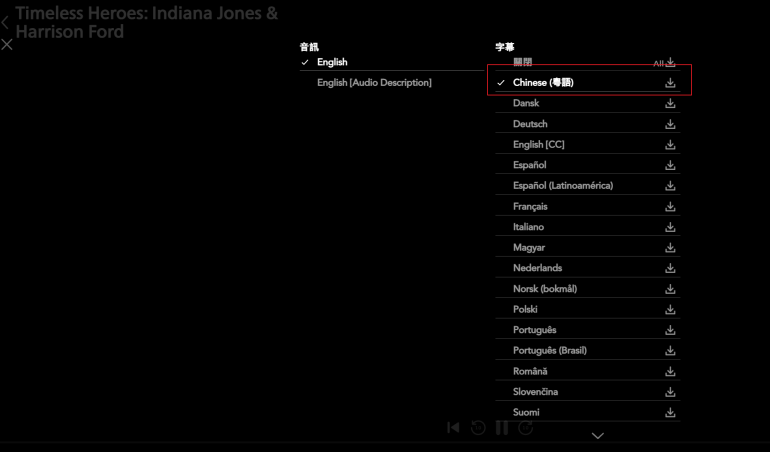Skip forward 10 seconds
Screen dimensions: 770x452
tap(526, 428)
